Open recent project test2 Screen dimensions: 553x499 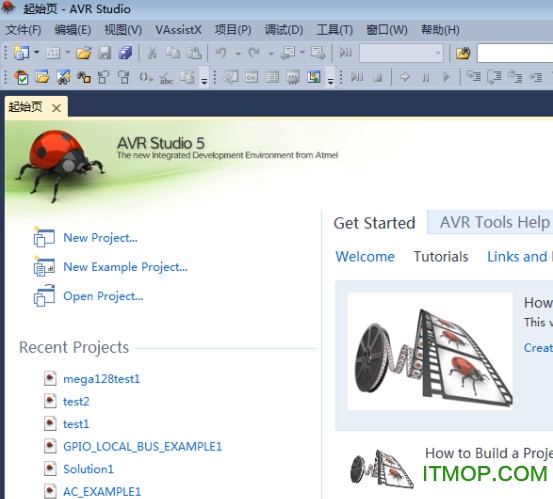(x=76, y=401)
